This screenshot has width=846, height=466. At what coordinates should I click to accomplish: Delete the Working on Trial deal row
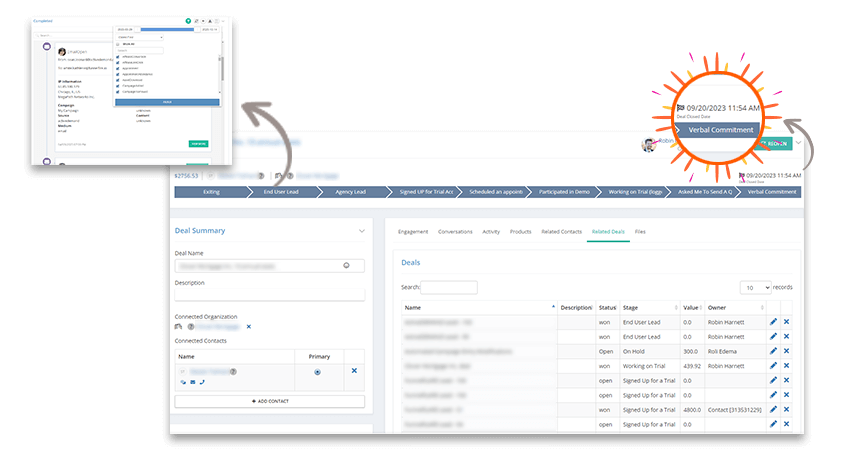[786, 366]
